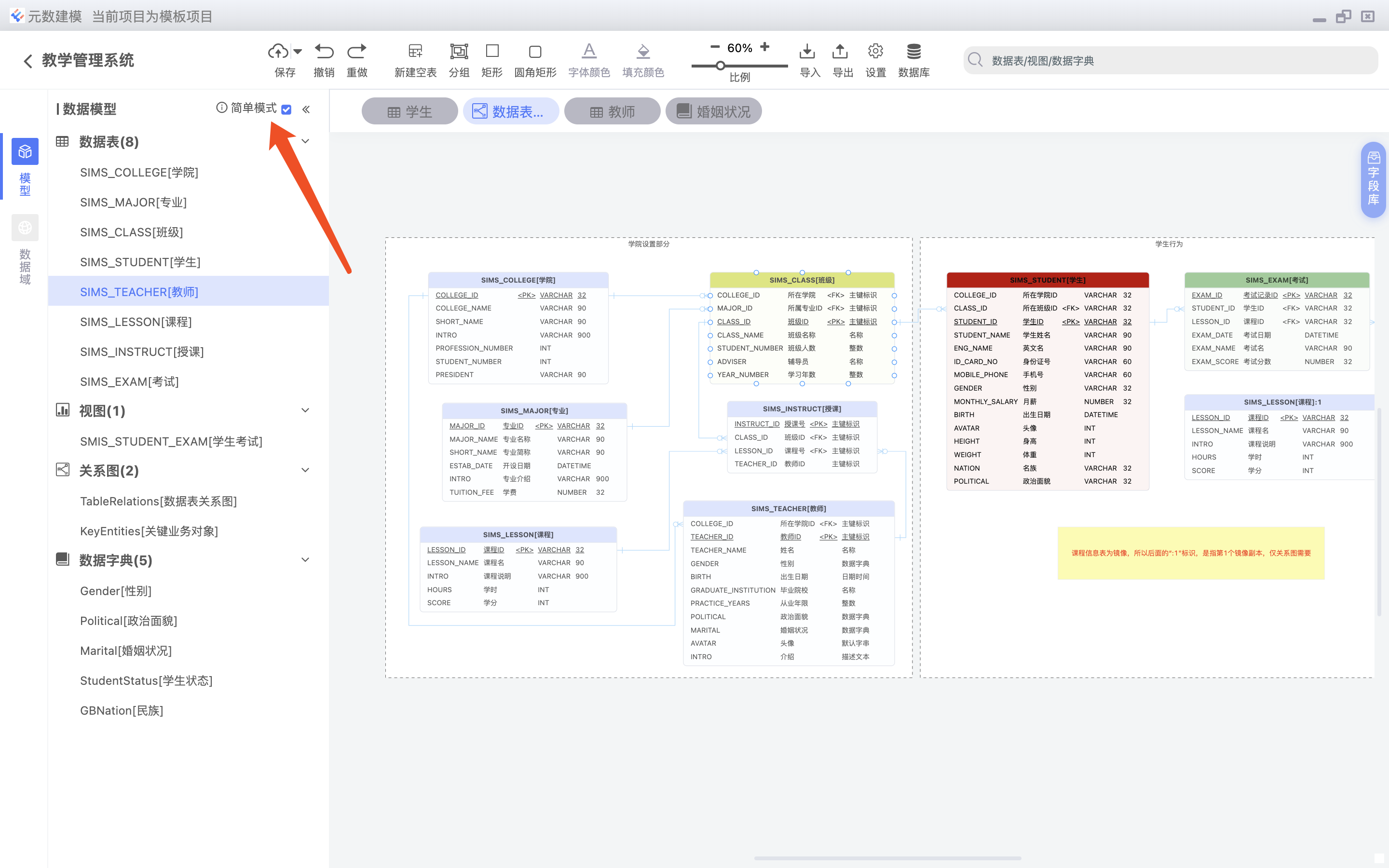The image size is (1389, 868).
Task: Select the SIMS_TEACHER[教师] diagram table header
Action: 789,509
